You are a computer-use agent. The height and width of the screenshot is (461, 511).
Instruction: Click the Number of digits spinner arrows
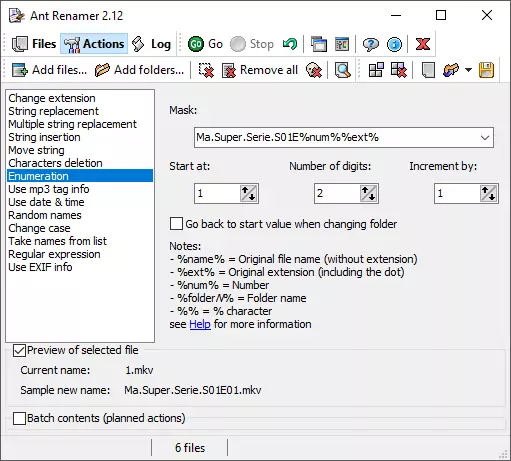click(x=369, y=193)
